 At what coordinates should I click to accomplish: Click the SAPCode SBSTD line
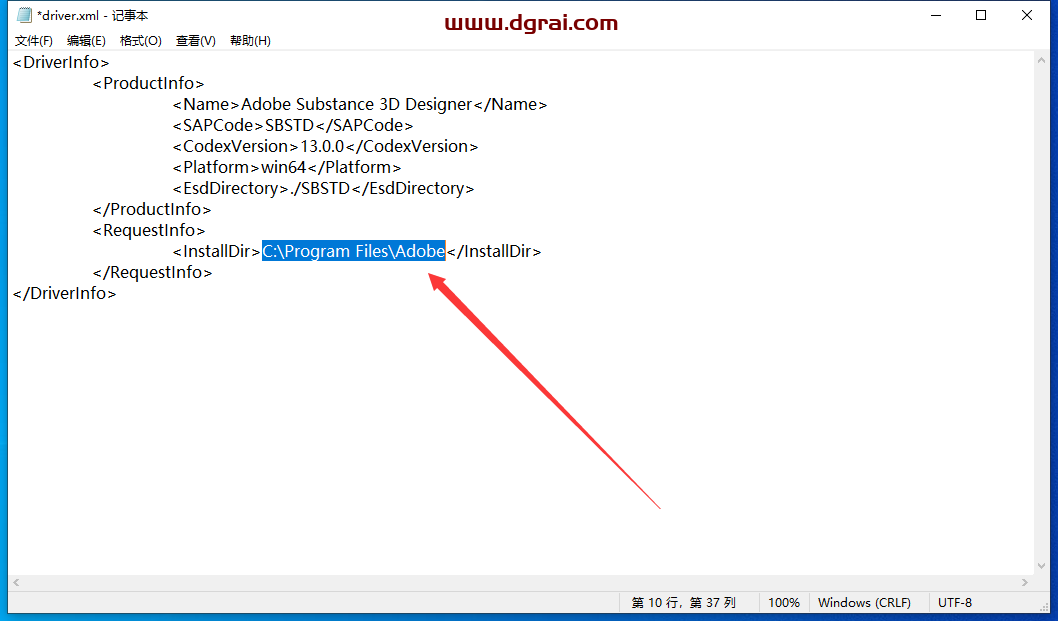click(x=293, y=125)
